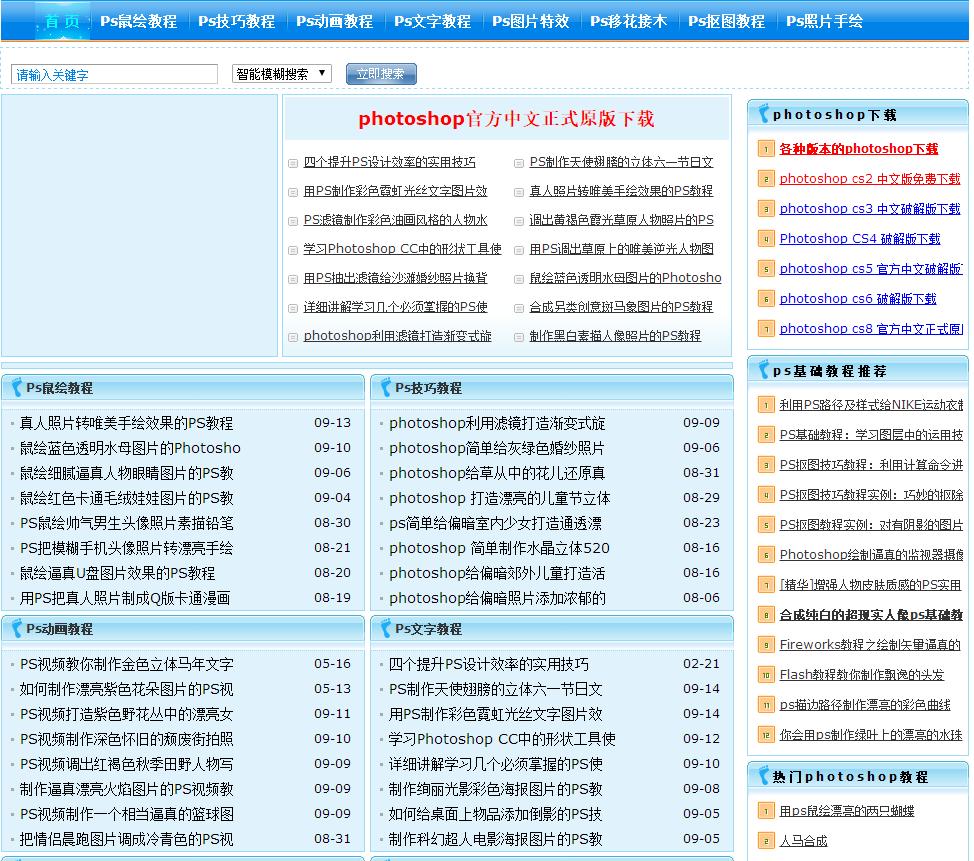Screen dimensions: 974x861
Task: Click the keyword search input box
Action: [113, 73]
